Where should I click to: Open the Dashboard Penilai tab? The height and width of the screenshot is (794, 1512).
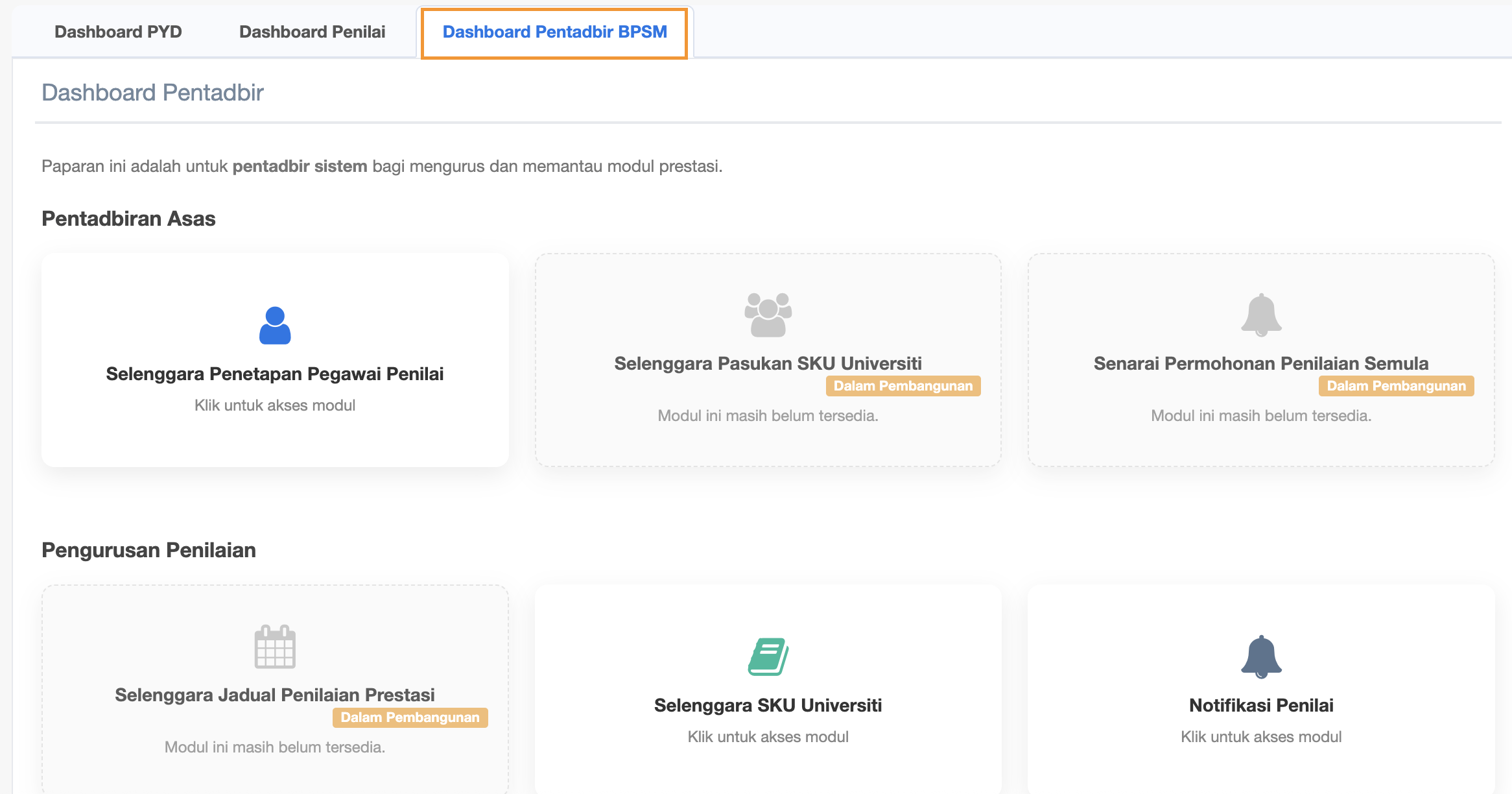[x=312, y=32]
